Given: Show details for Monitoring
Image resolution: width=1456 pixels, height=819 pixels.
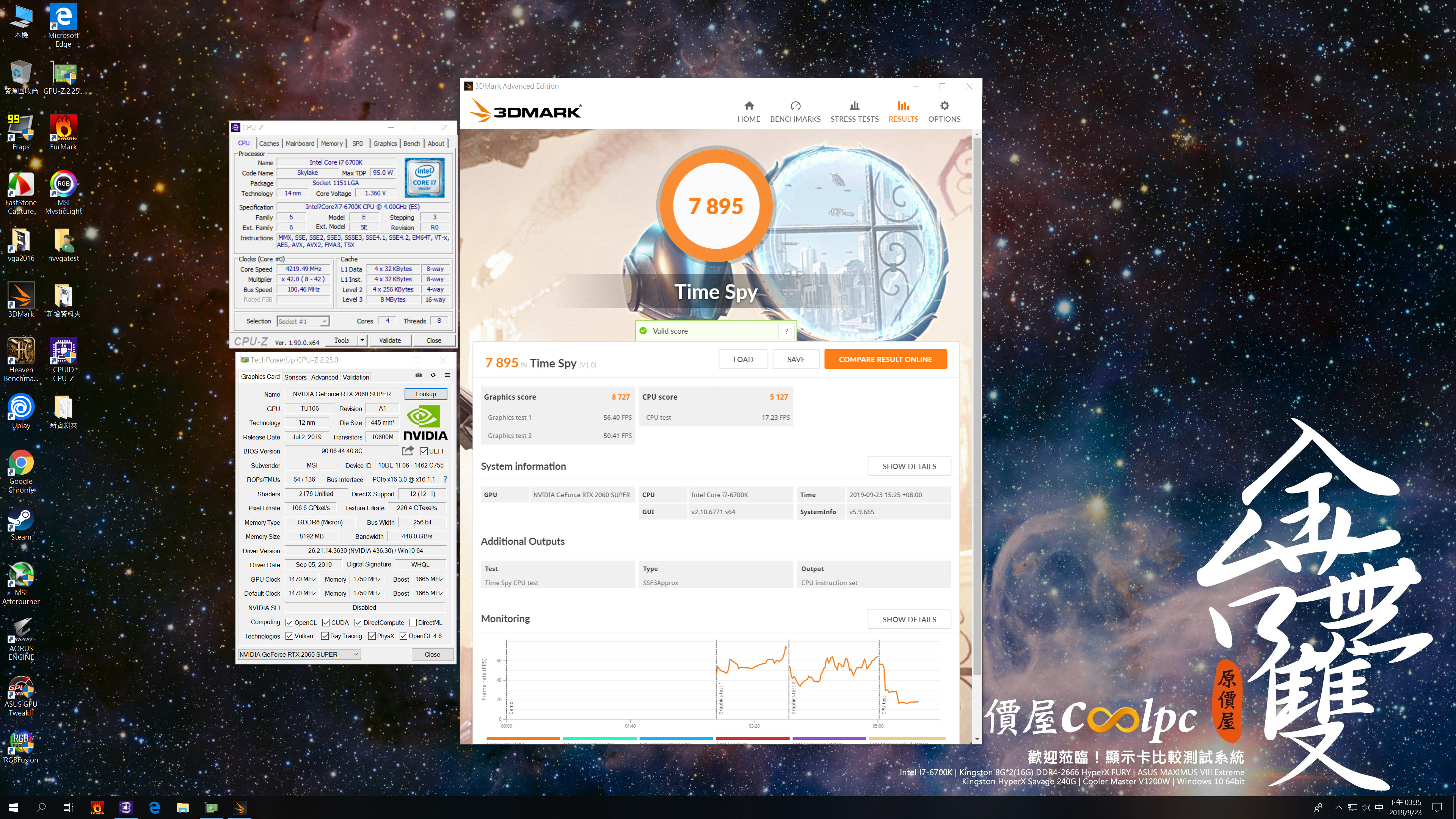Looking at the screenshot, I should [x=909, y=620].
